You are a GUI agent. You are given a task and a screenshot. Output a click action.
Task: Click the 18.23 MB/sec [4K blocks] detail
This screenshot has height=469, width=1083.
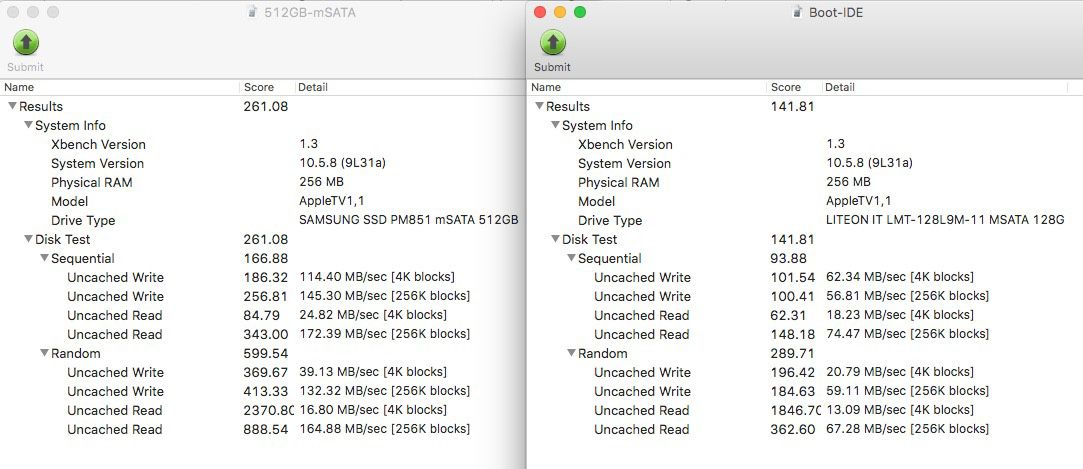click(900, 315)
